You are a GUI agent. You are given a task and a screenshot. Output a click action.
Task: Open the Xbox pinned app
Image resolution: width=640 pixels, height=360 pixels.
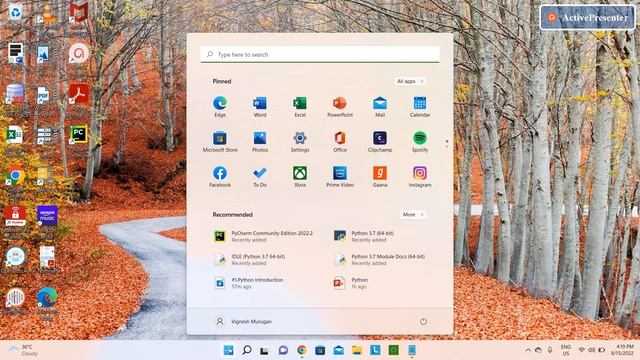click(300, 177)
